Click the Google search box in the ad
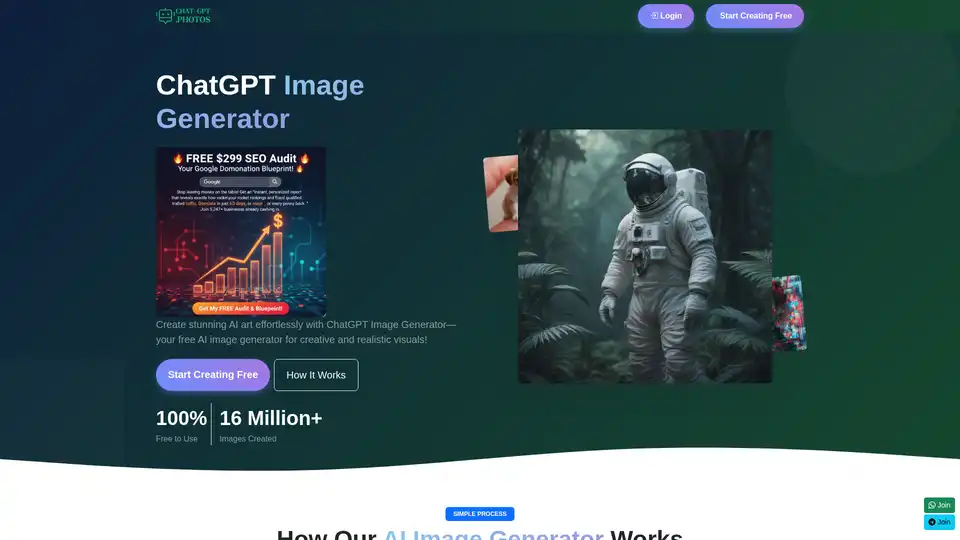 click(x=240, y=182)
